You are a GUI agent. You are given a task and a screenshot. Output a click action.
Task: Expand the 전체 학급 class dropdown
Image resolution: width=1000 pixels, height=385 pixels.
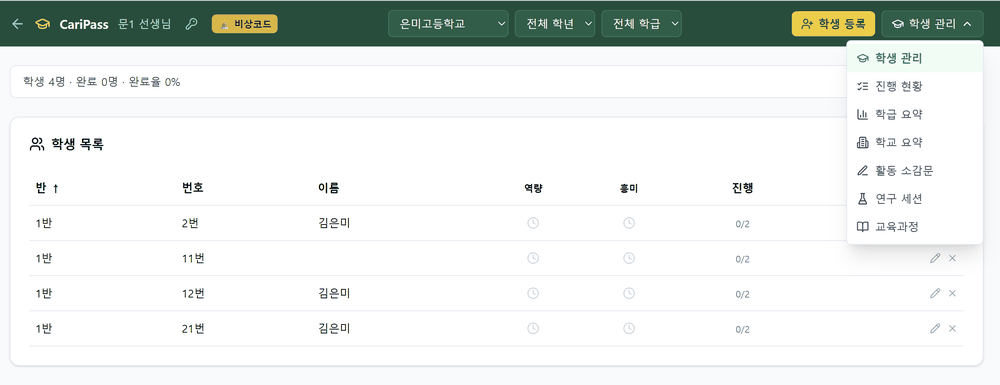click(642, 24)
